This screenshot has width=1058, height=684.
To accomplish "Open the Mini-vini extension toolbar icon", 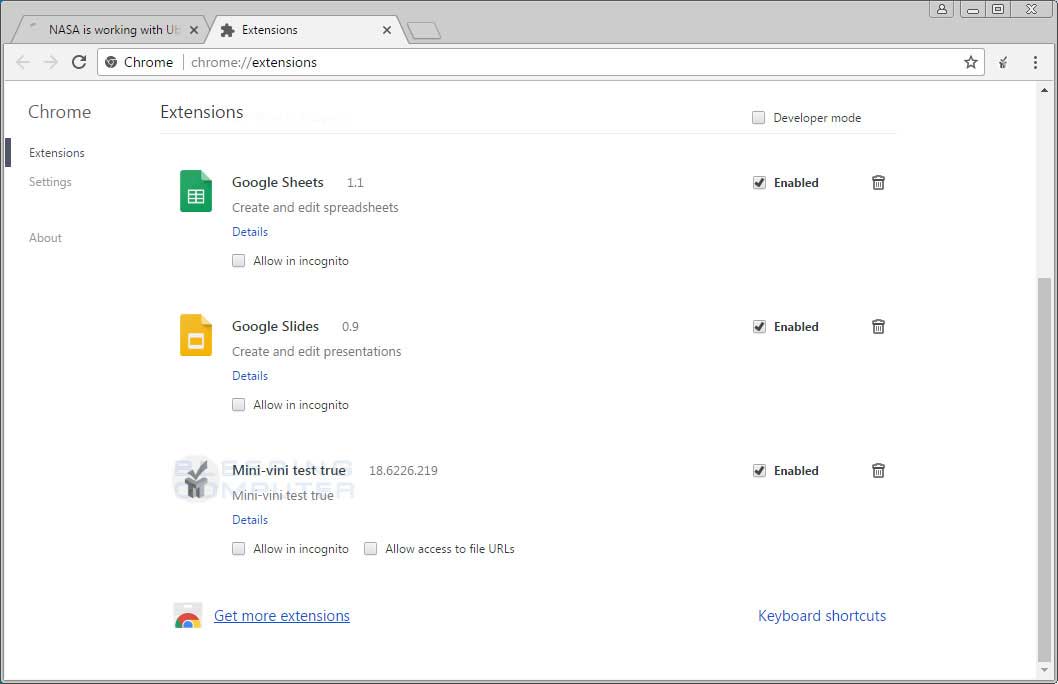I will (1003, 63).
